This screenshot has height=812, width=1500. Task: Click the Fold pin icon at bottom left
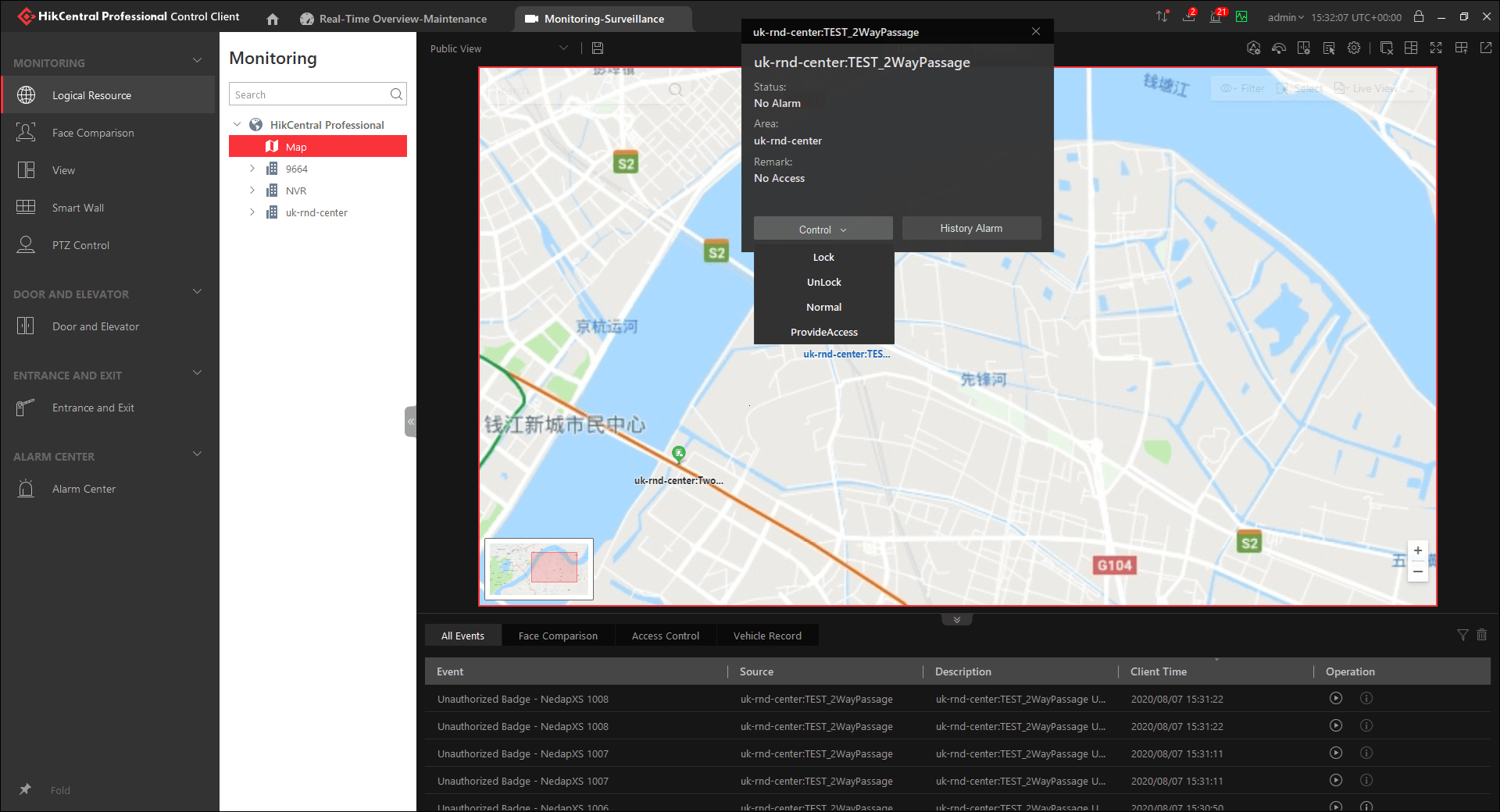26,789
